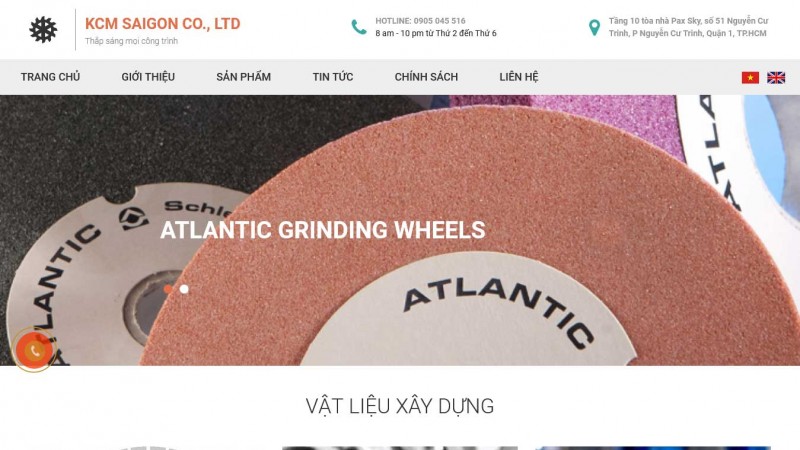The width and height of the screenshot is (800, 450).
Task: Click the Pax Sky office address text
Action: tap(688, 27)
